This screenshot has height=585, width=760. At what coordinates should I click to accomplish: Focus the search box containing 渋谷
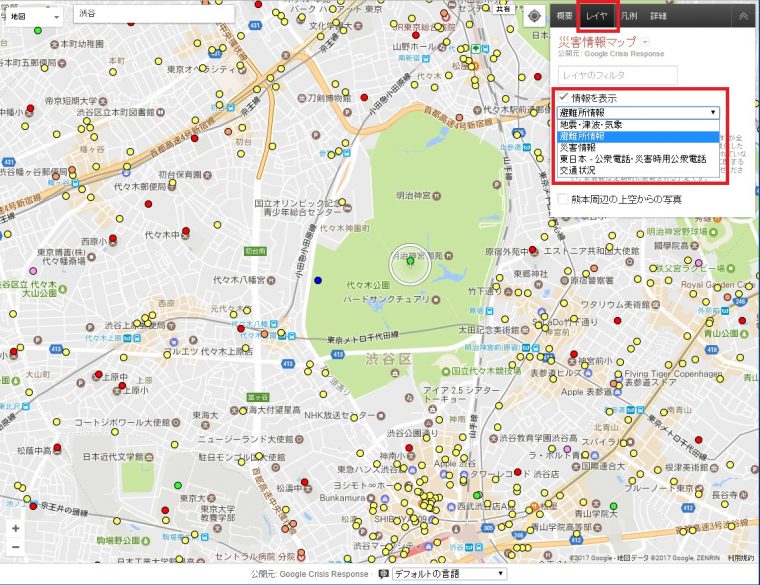[154, 14]
